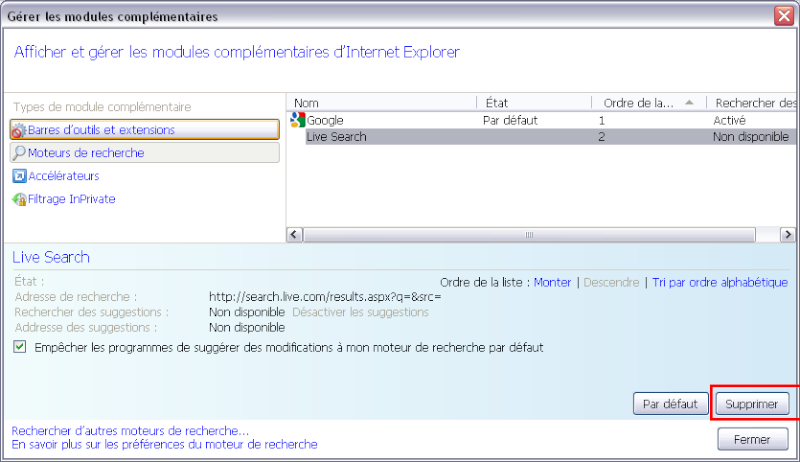Click the Par défaut state cell for Google
This screenshot has height=462, width=800.
pos(510,120)
